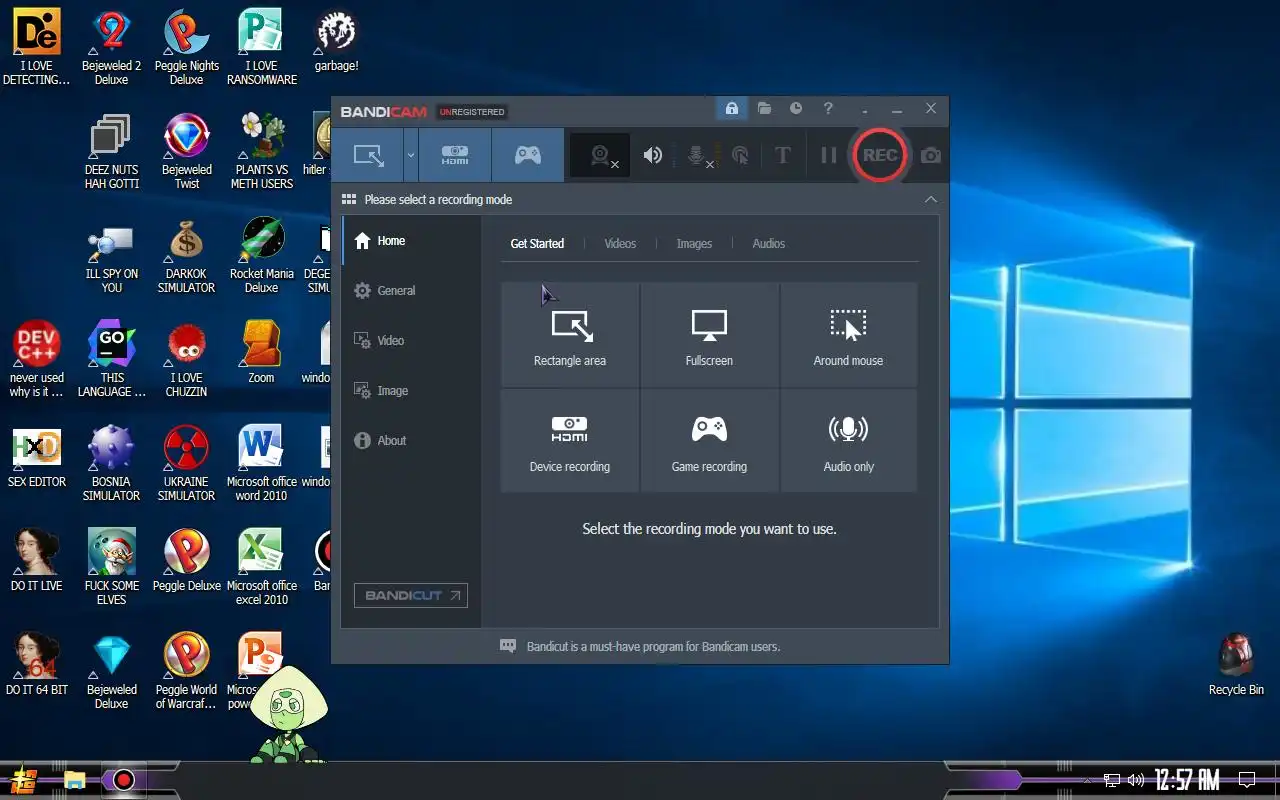
Task: Select the I LOVE CHUZZIN desktop icon
Action: coord(186,360)
